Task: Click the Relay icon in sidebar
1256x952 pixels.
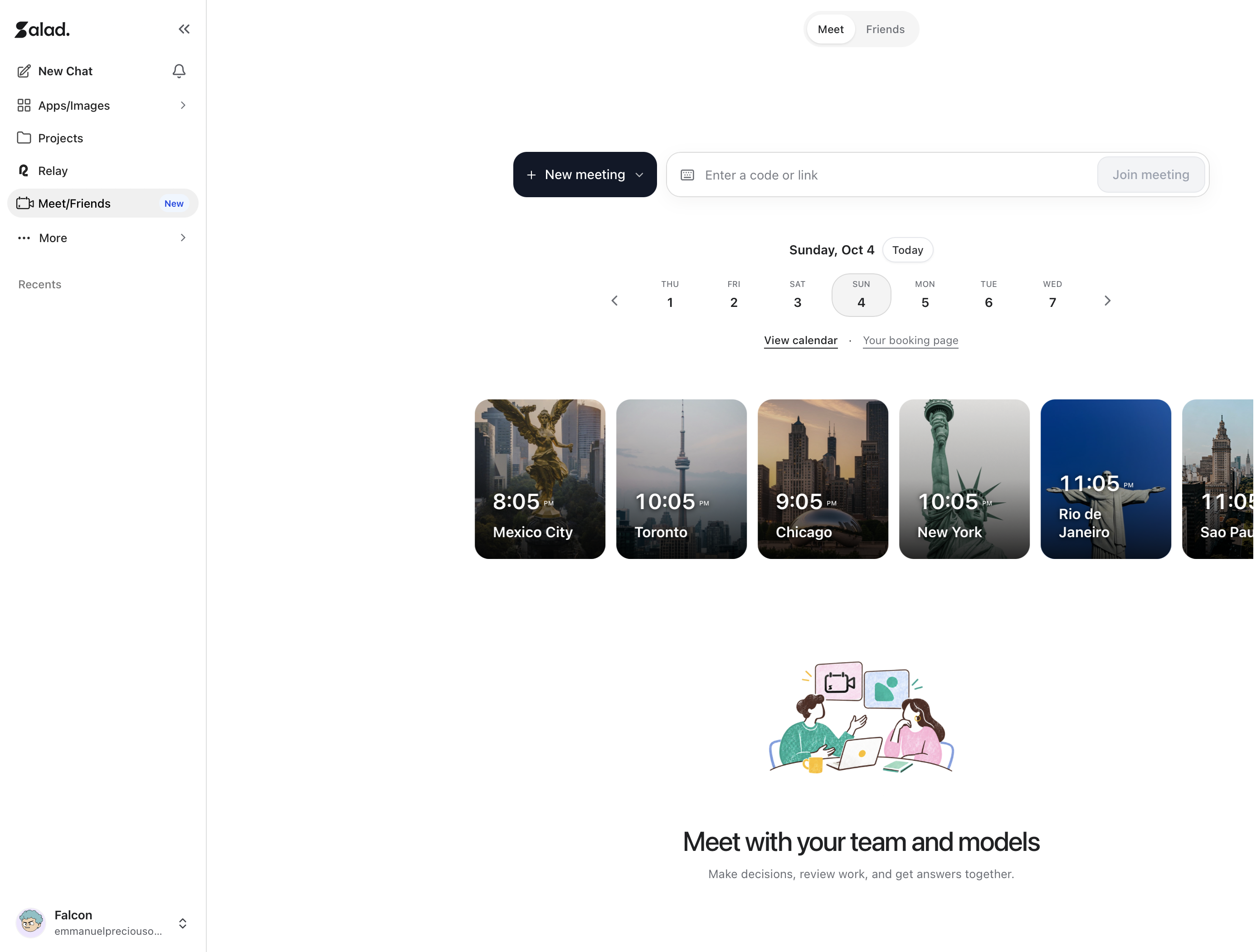Action: point(24,170)
